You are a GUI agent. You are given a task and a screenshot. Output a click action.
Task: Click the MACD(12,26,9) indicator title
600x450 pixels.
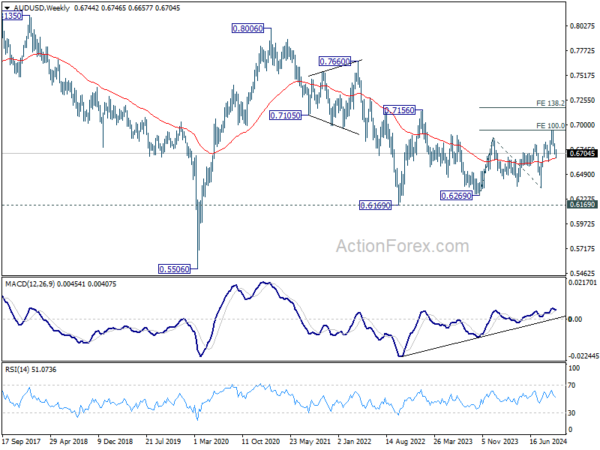coord(30,284)
